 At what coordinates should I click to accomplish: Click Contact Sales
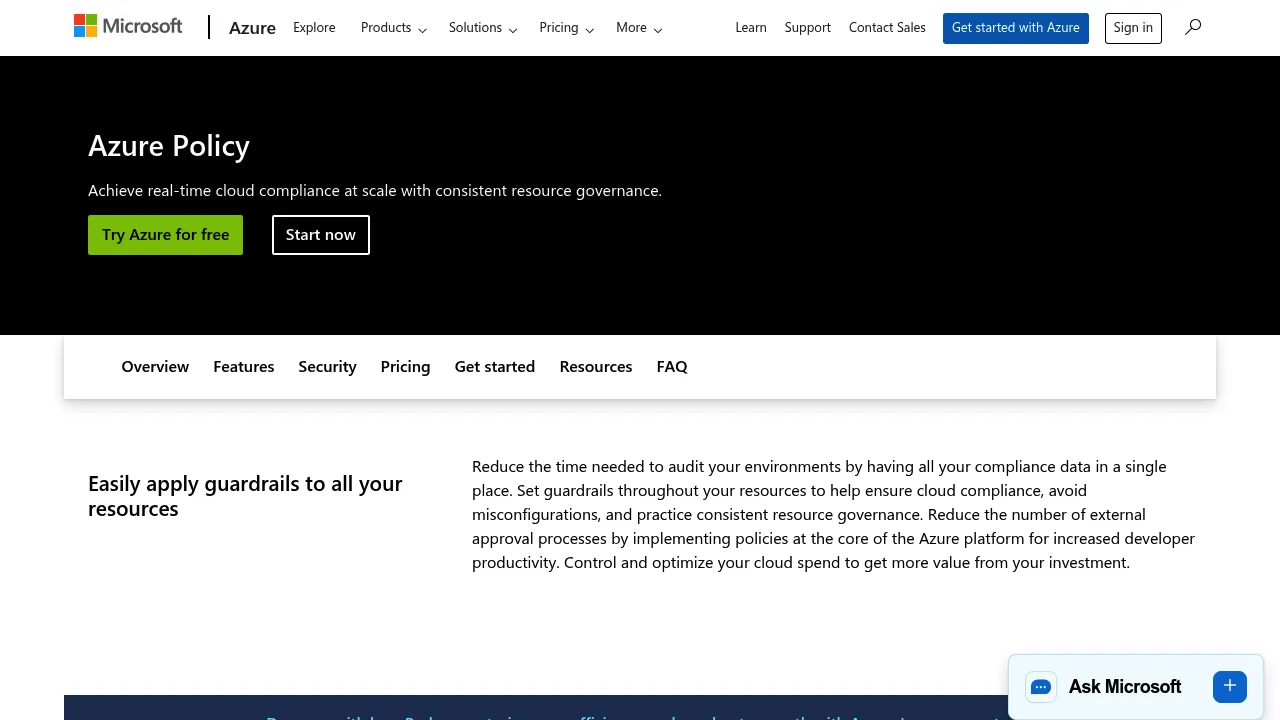pyautogui.click(x=887, y=28)
